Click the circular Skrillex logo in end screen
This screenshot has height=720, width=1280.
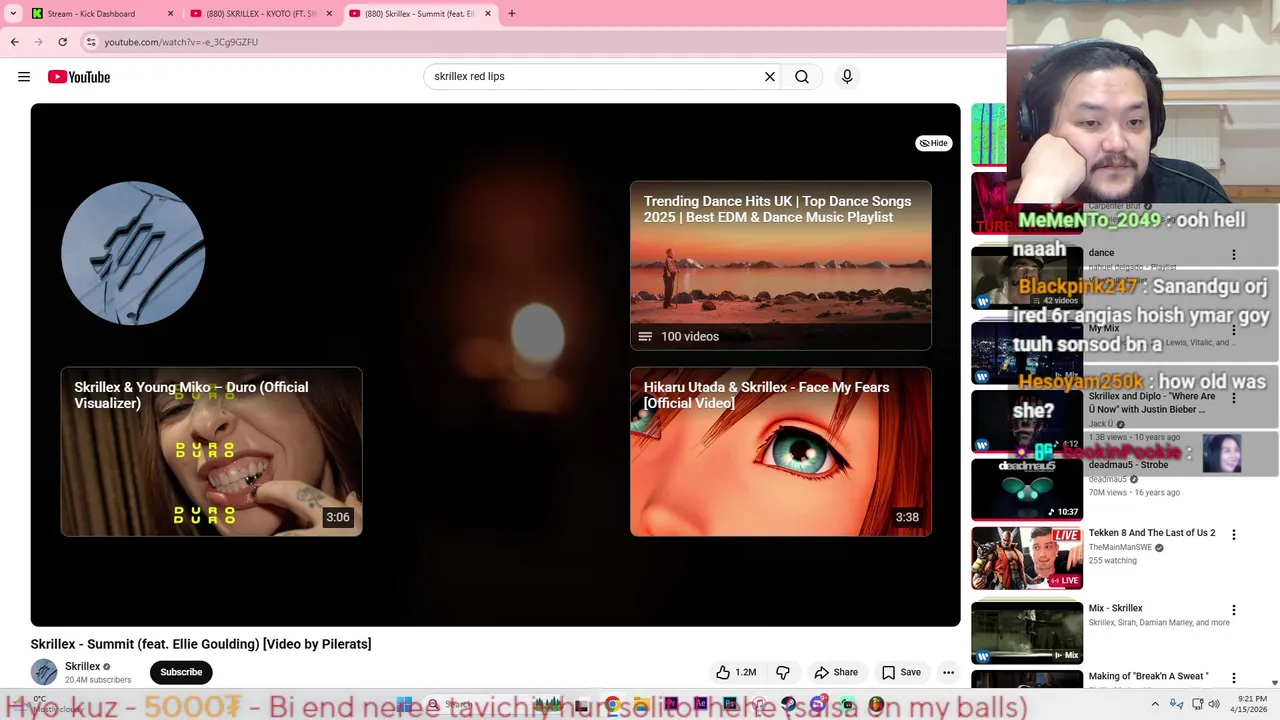coord(133,253)
